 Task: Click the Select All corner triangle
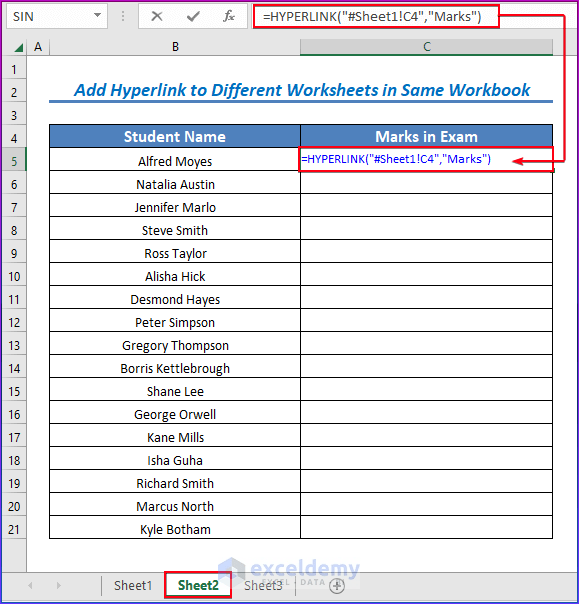[18, 47]
